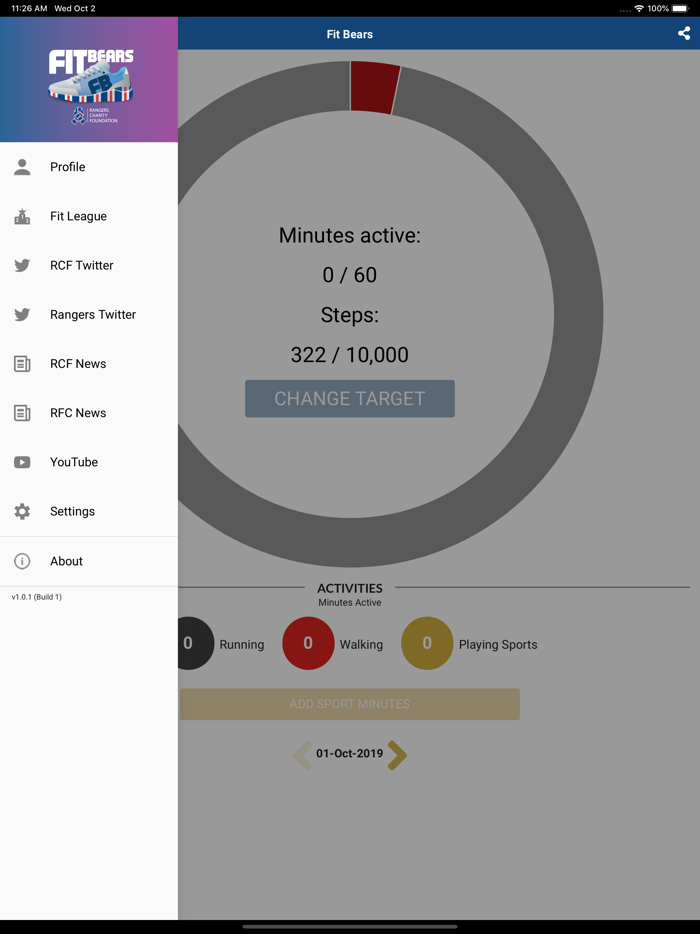700x934 pixels.
Task: Tap the red segment of progress ring
Action: 374,88
